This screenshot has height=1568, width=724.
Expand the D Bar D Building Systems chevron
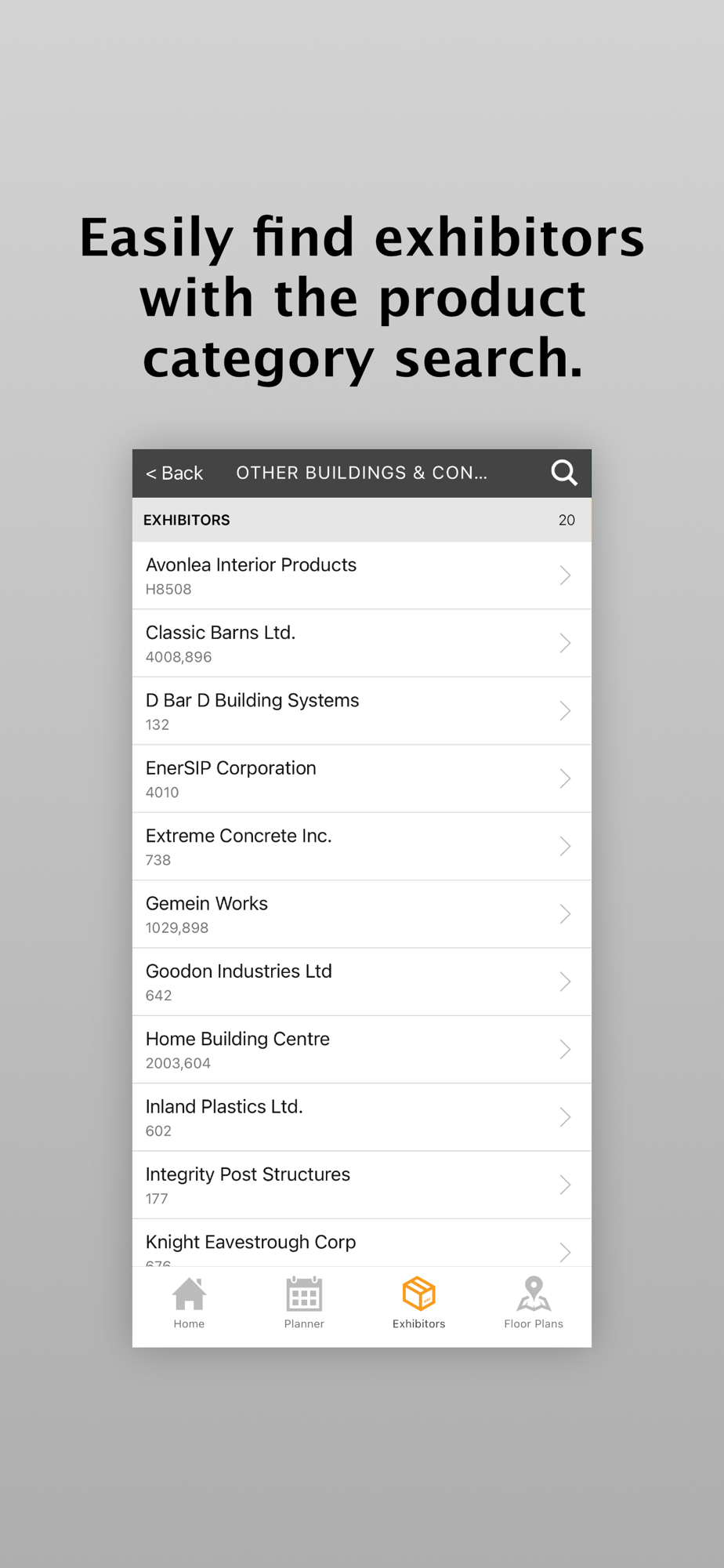pyautogui.click(x=565, y=711)
